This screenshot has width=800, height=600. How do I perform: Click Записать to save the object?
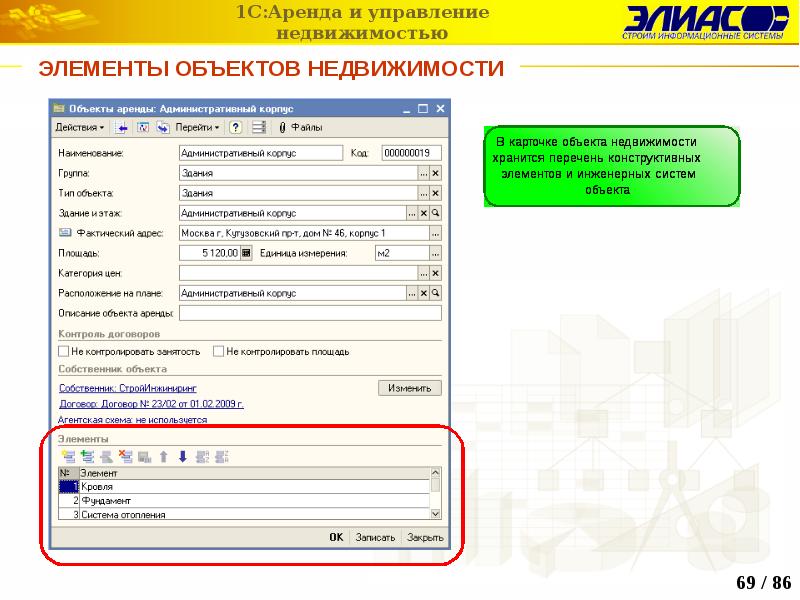point(376,537)
